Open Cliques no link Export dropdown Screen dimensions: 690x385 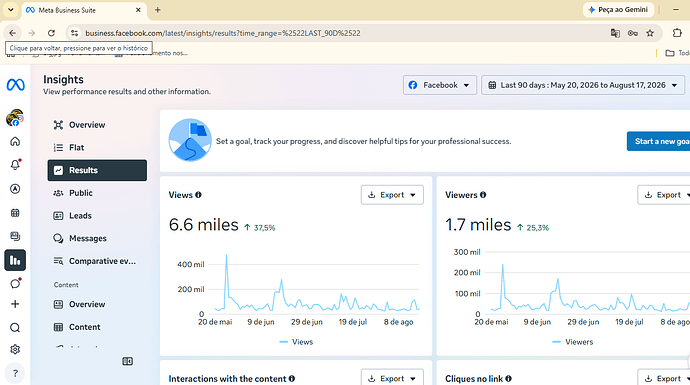tap(664, 377)
